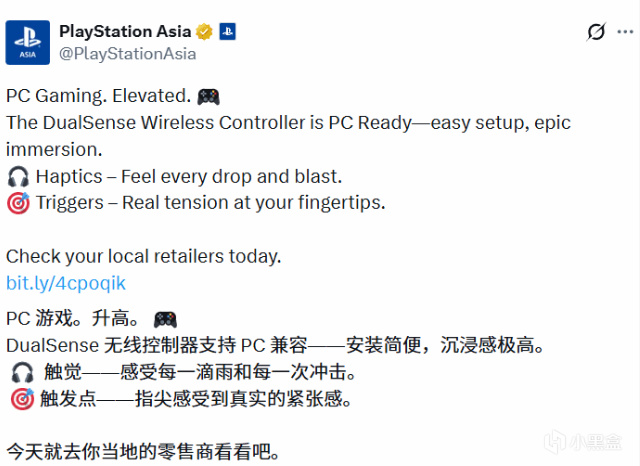Screen dimensions: 640x466
Task: Click the gold verified badge
Action: point(203,32)
